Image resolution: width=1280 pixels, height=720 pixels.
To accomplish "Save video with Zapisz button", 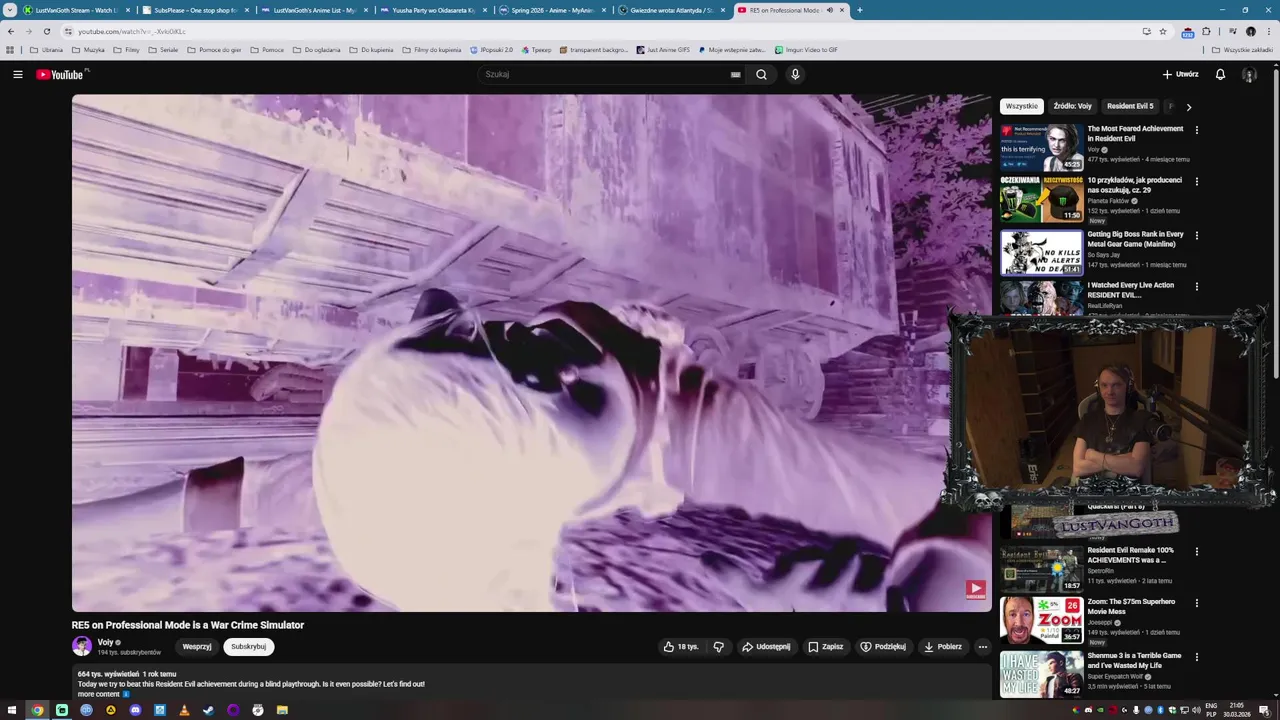I will [826, 647].
